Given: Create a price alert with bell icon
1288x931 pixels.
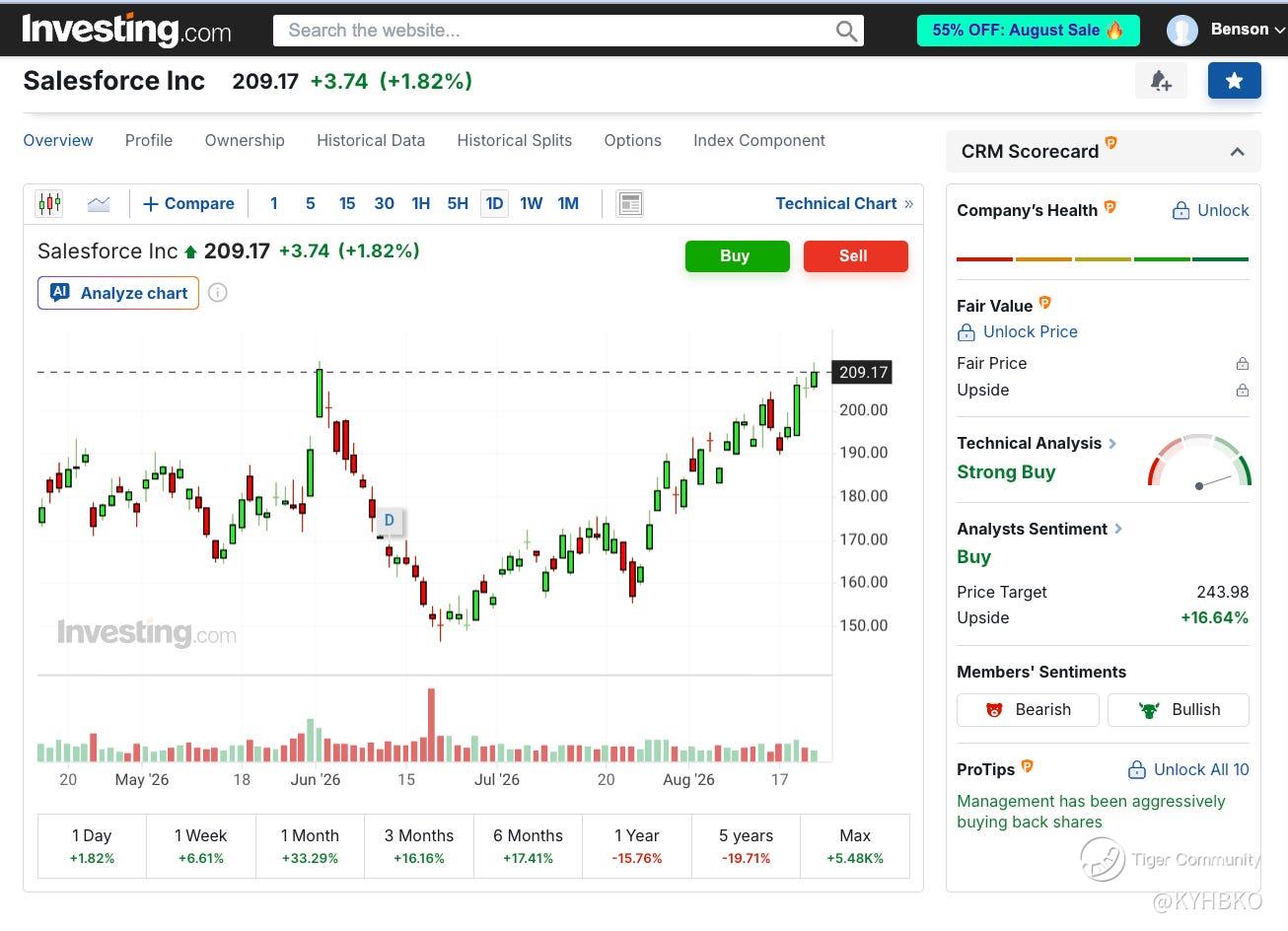Looking at the screenshot, I should click(1161, 81).
